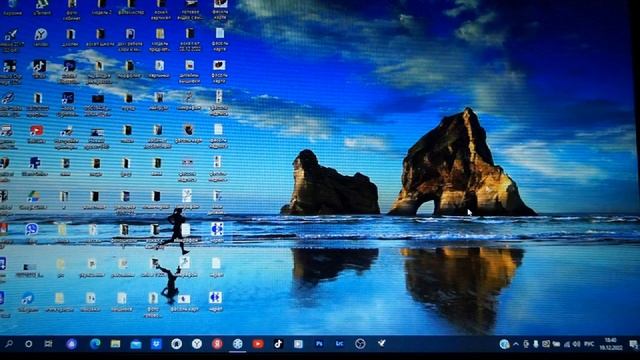This screenshot has height=360, width=640.
Task: Switch to the underlined running taskbar app
Action: [x=238, y=344]
